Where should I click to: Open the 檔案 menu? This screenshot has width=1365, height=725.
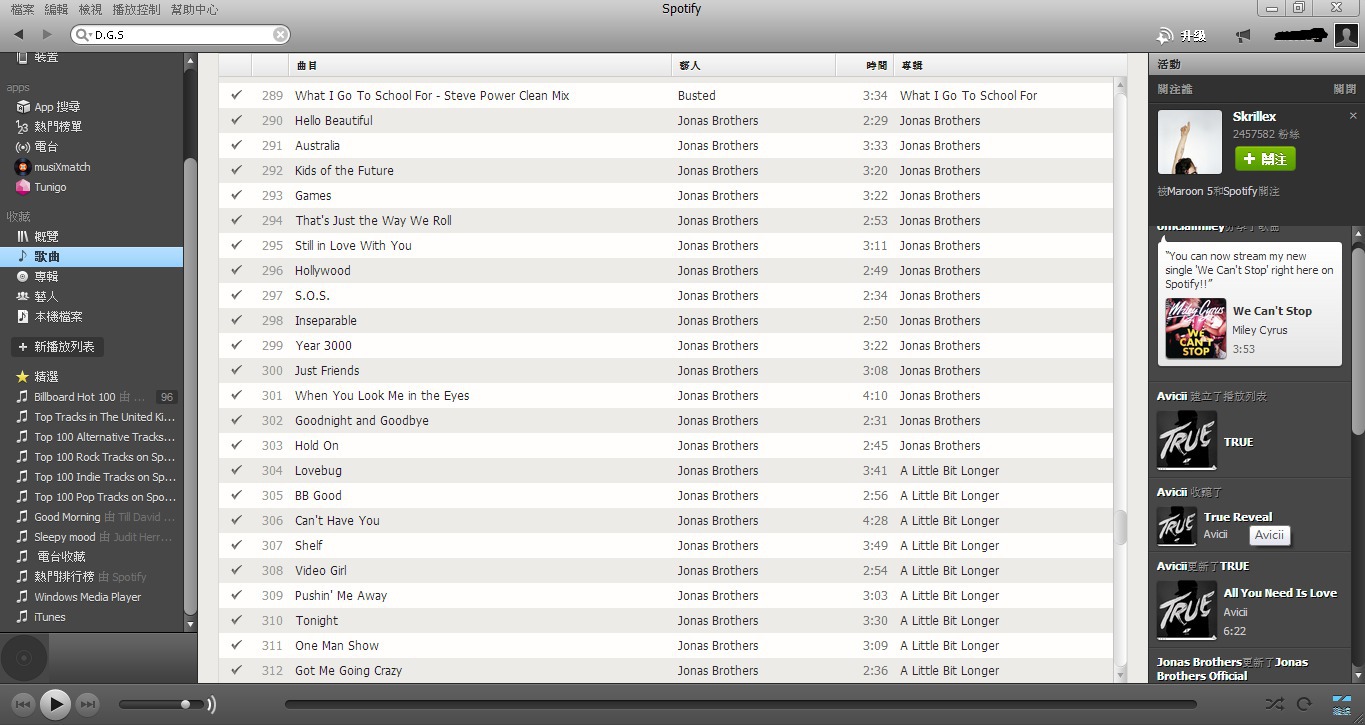22,9
